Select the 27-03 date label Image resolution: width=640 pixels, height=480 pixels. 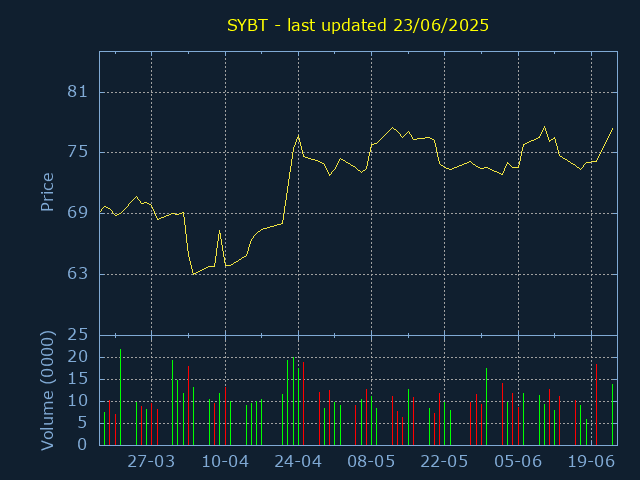[151, 462]
